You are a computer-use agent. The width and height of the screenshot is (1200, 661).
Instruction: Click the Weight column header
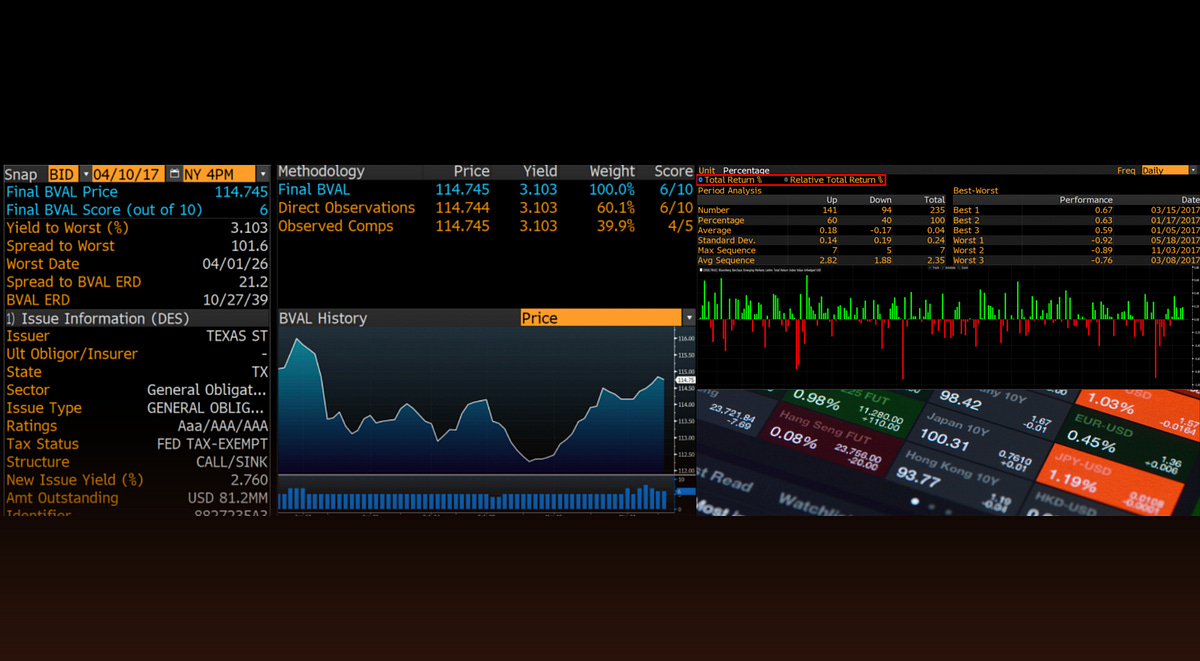(612, 172)
